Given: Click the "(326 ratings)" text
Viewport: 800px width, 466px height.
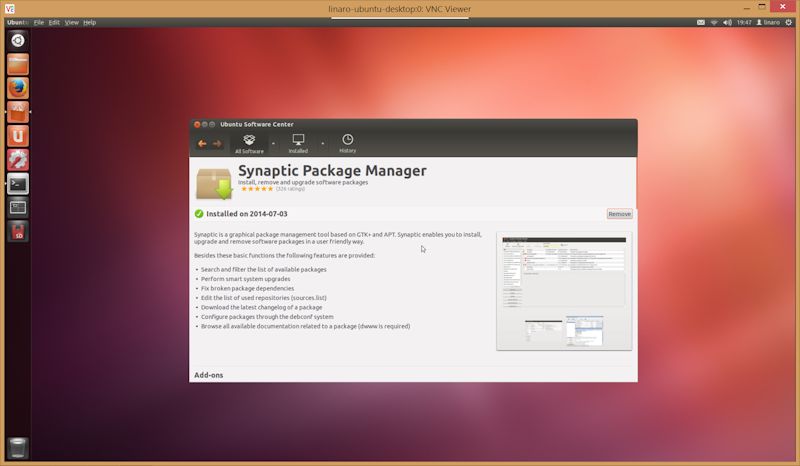Looking at the screenshot, I should [290, 189].
